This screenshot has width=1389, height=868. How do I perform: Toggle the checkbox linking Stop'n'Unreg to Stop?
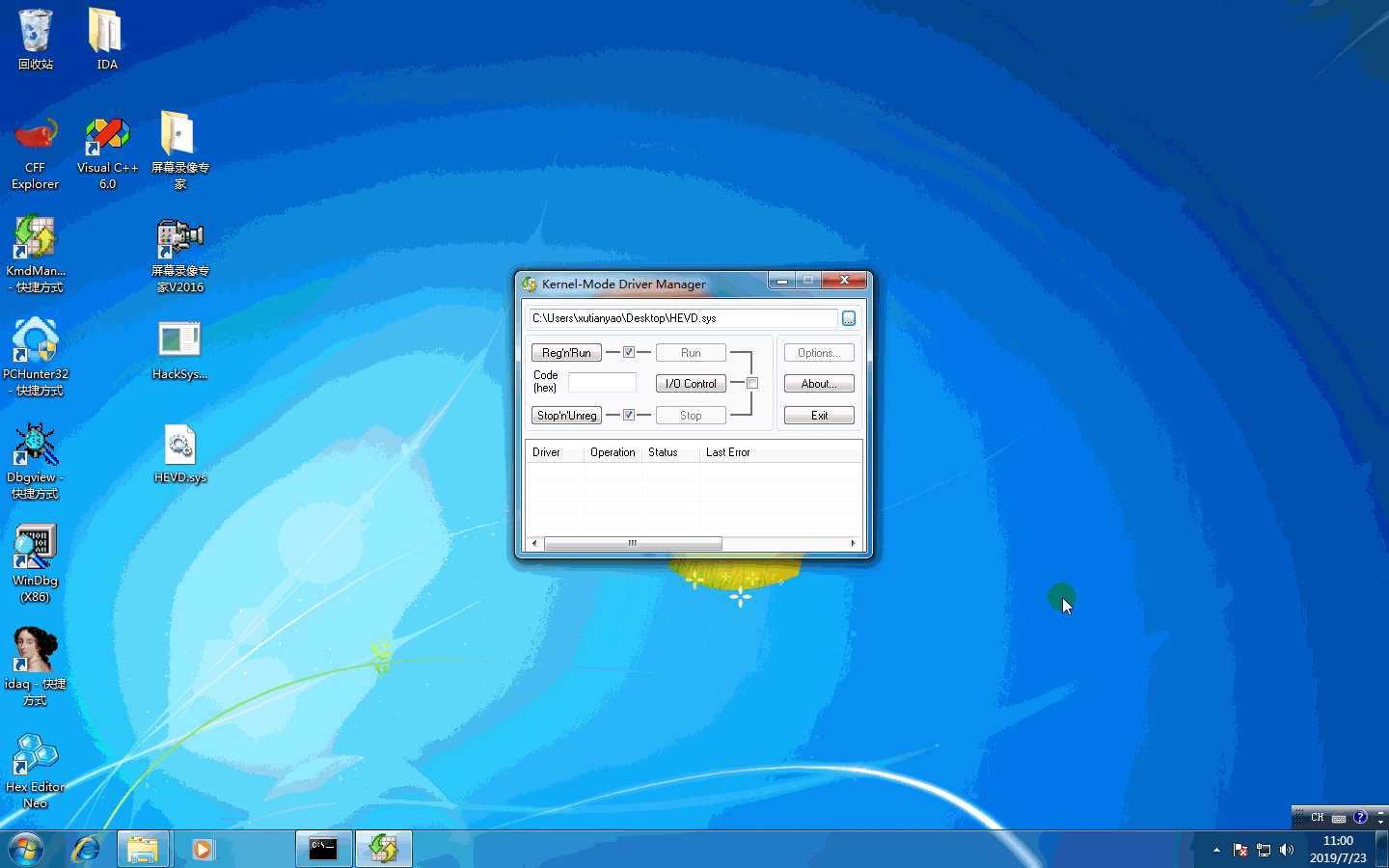(x=629, y=415)
